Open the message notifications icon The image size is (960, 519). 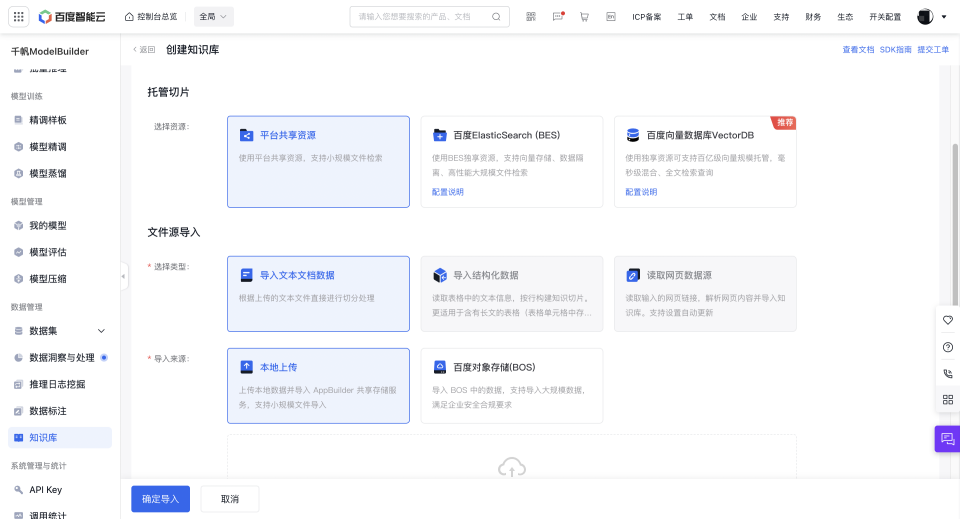click(x=558, y=17)
